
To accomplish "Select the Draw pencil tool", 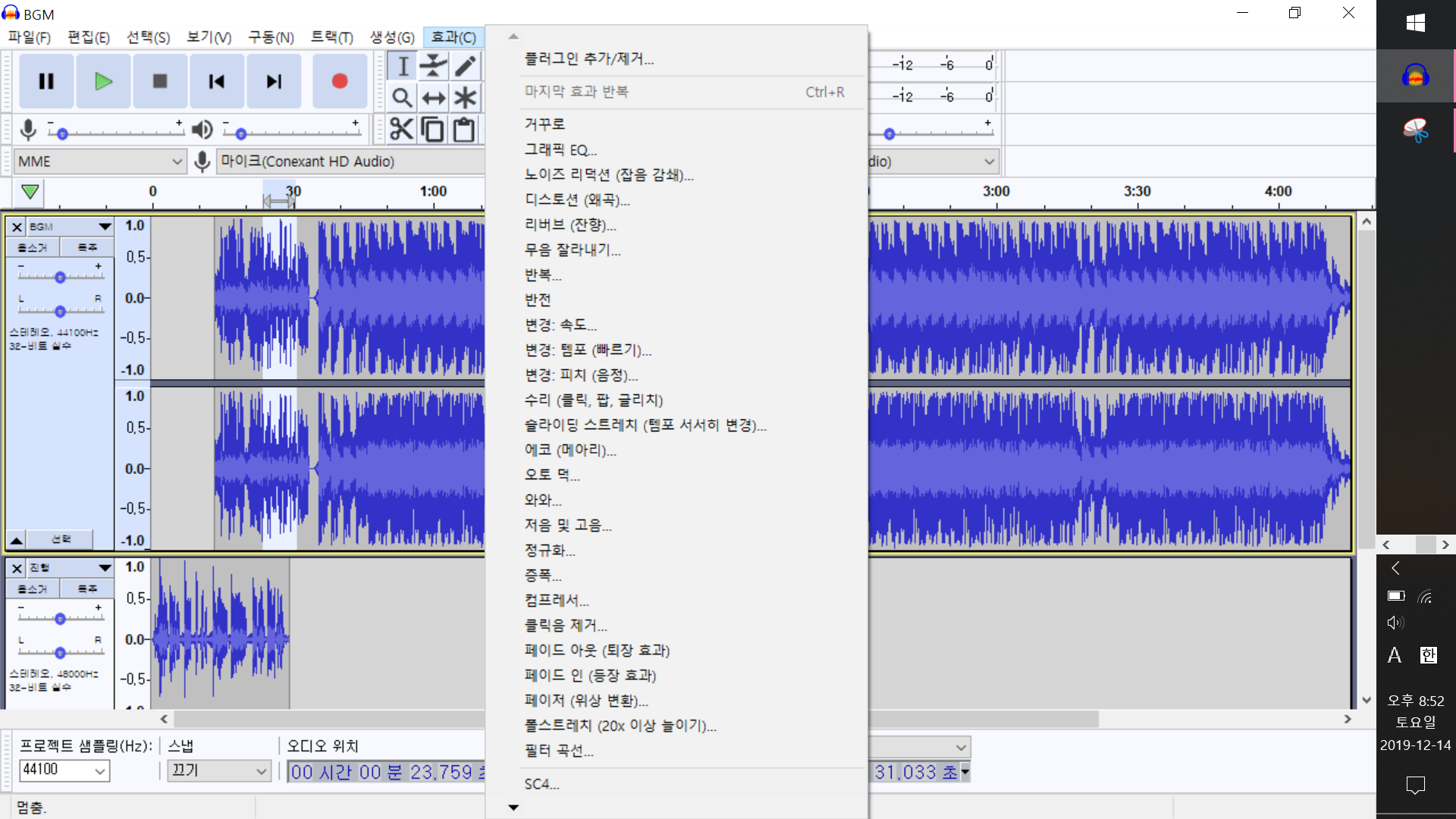I will point(466,66).
